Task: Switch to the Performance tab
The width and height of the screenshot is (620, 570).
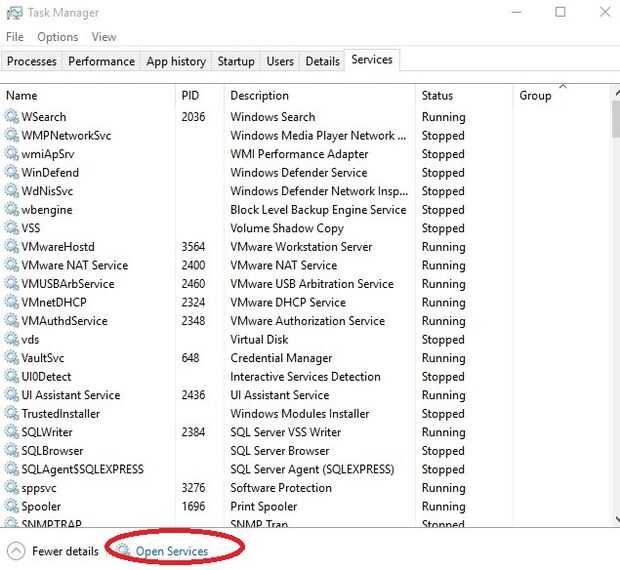Action: [101, 61]
